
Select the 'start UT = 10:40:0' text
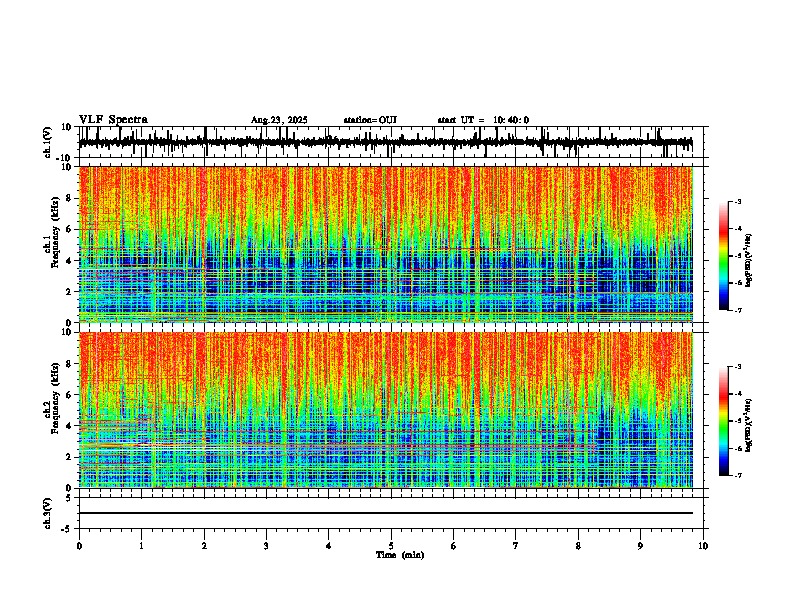[x=483, y=120]
